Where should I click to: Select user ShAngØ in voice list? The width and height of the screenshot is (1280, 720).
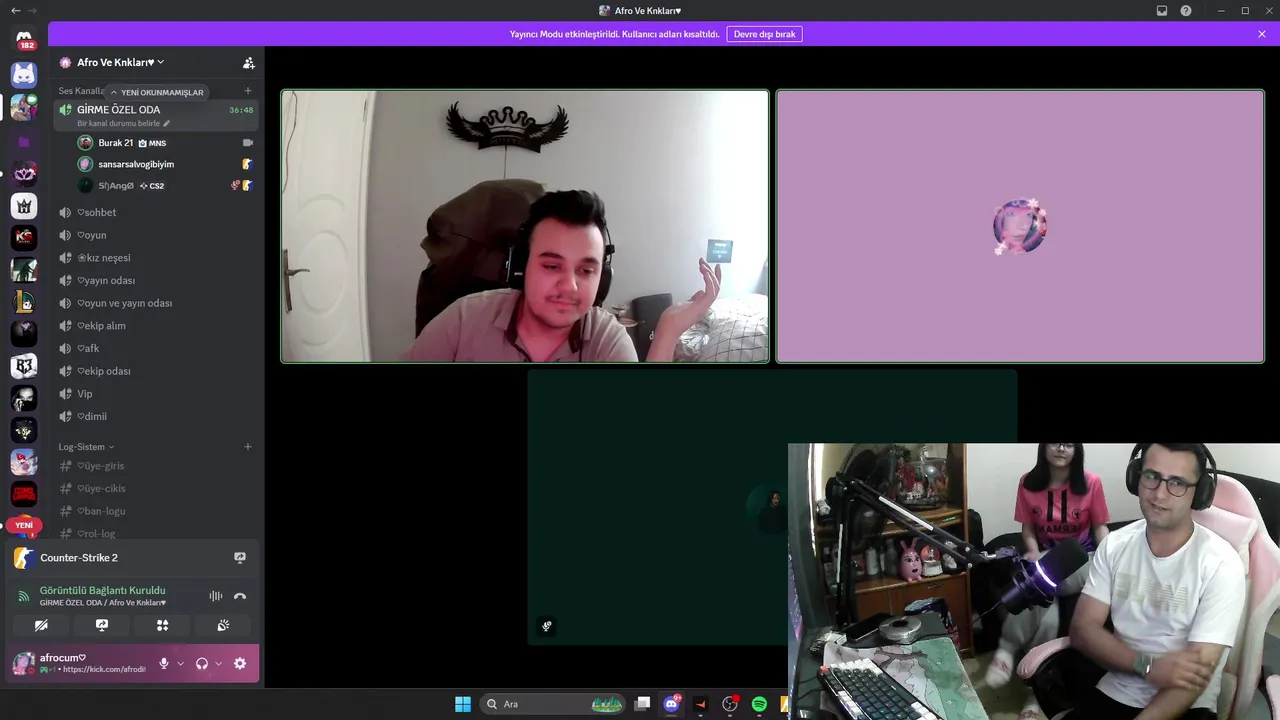coord(165,186)
